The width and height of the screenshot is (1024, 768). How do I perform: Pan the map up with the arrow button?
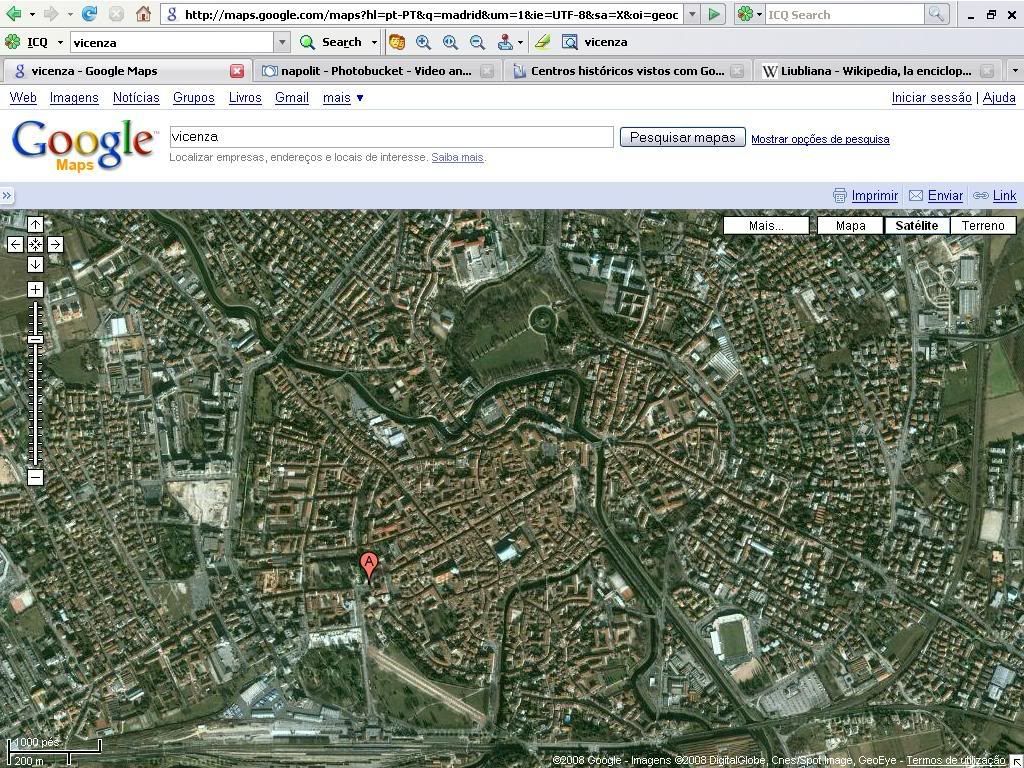[x=35, y=225]
